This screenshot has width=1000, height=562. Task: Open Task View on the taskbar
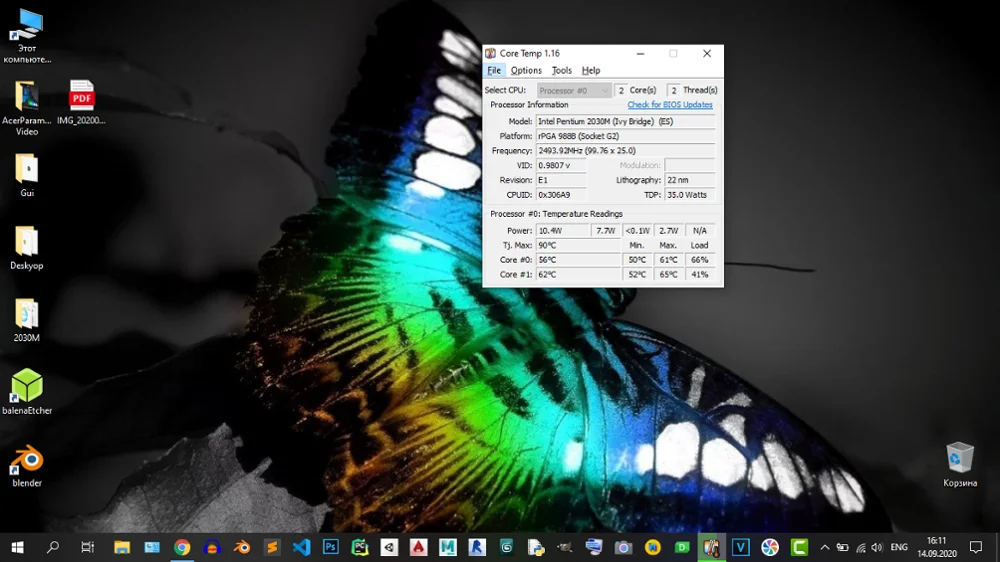point(87,547)
